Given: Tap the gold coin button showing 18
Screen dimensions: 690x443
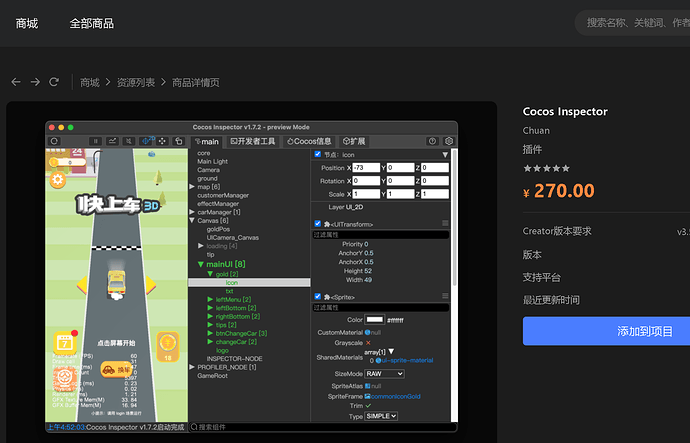Looking at the screenshot, I should 168,347.
